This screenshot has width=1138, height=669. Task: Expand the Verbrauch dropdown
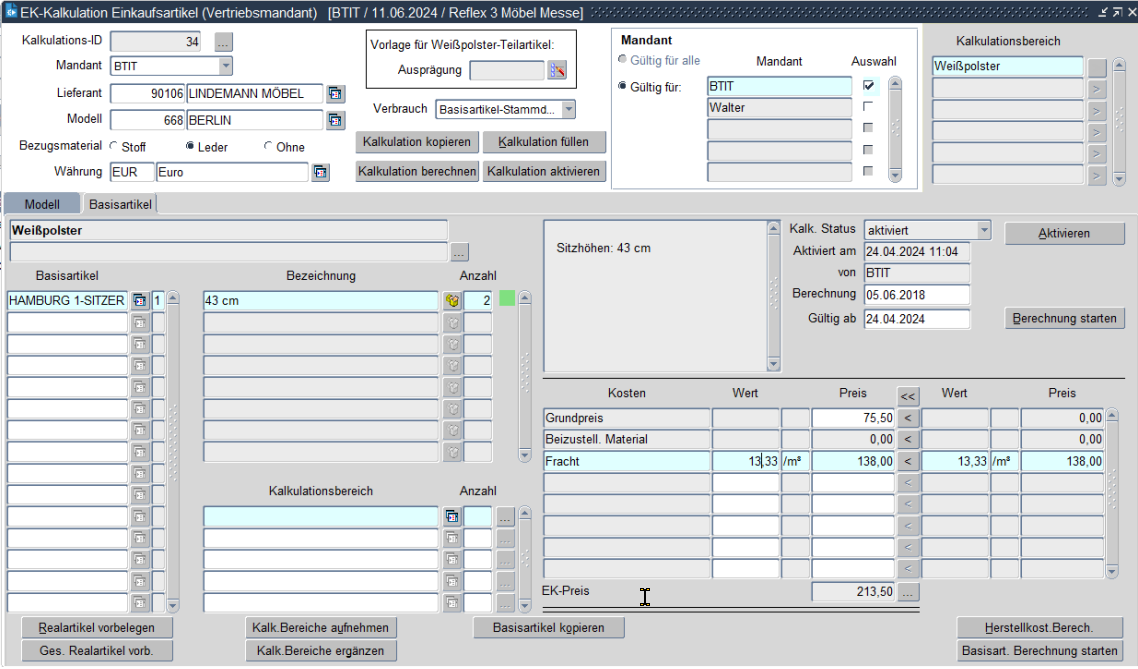click(568, 109)
